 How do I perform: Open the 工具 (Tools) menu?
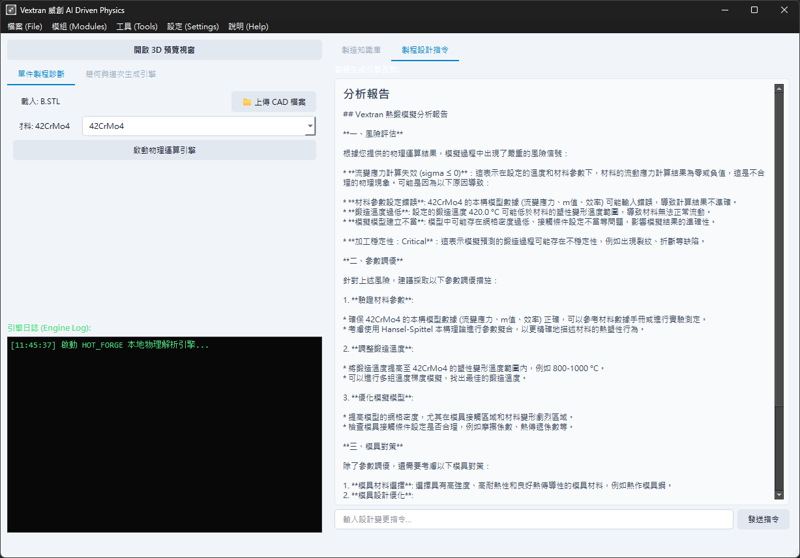(x=136, y=27)
